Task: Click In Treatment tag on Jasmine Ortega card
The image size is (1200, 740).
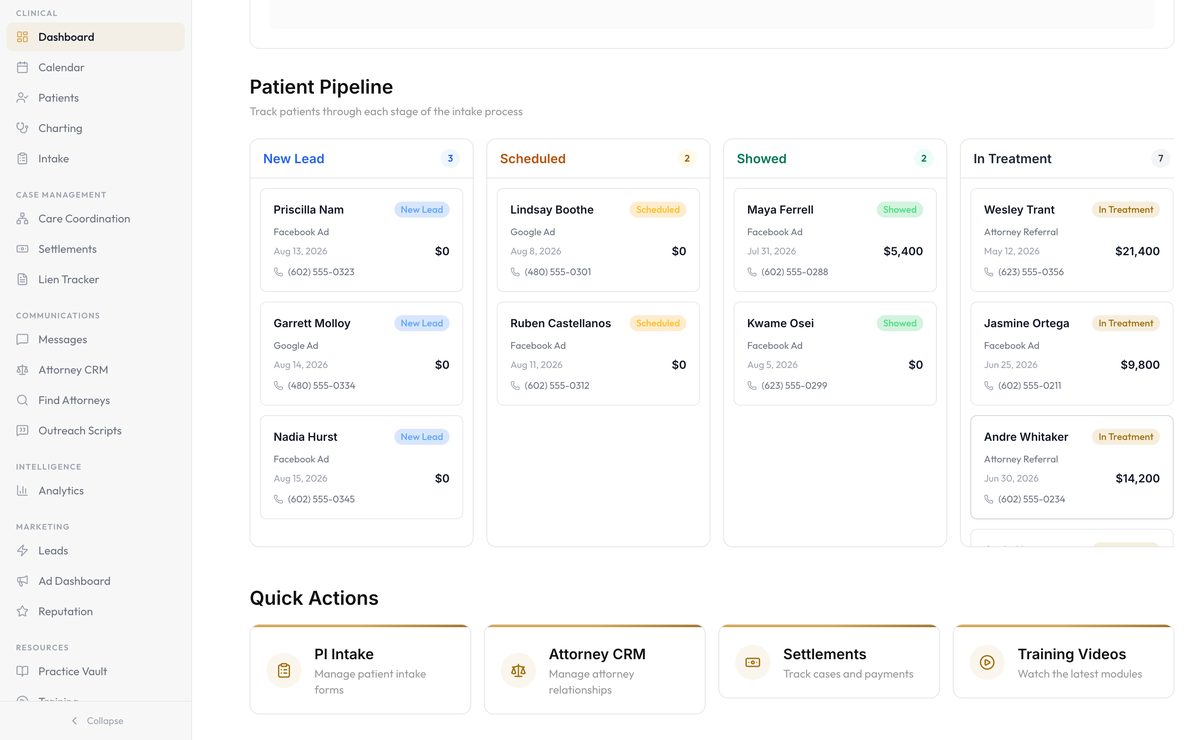Action: pos(1126,323)
